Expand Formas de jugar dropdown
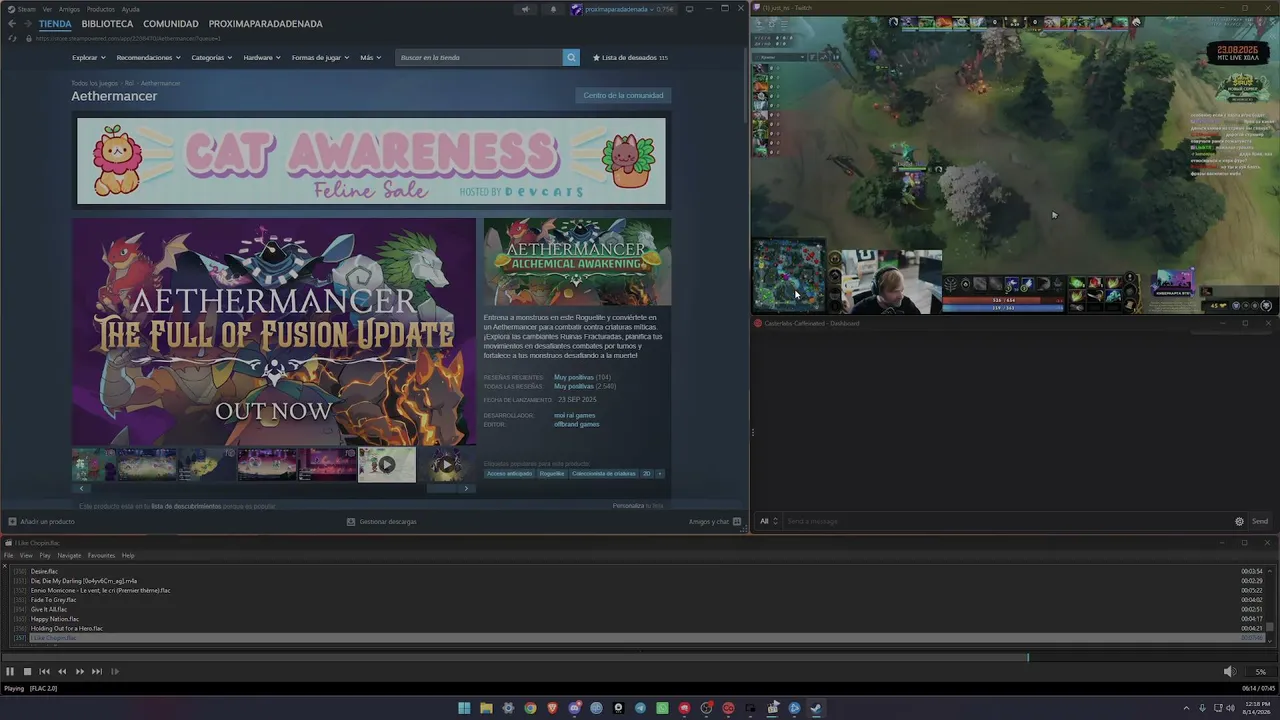The width and height of the screenshot is (1280, 720). coord(321,58)
